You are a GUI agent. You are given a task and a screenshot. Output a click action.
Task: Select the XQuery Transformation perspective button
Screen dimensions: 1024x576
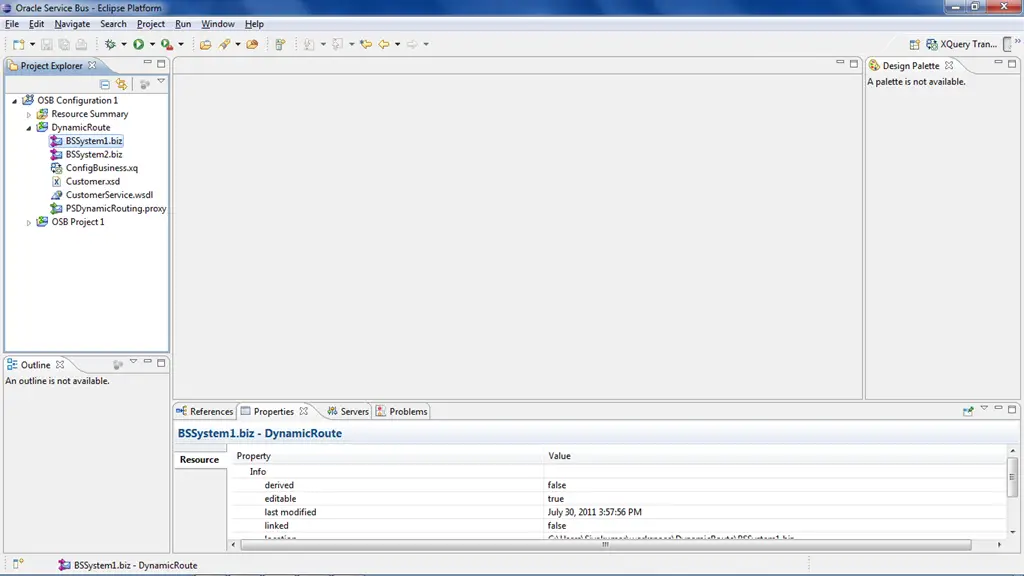tap(962, 44)
